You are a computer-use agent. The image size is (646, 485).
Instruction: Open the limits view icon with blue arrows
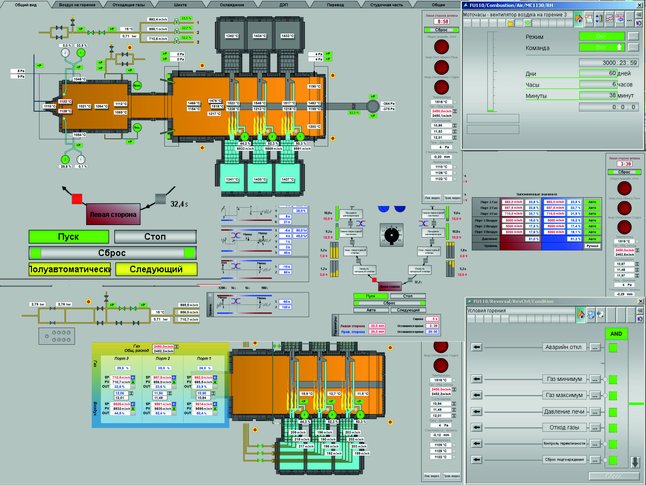[x=599, y=19]
